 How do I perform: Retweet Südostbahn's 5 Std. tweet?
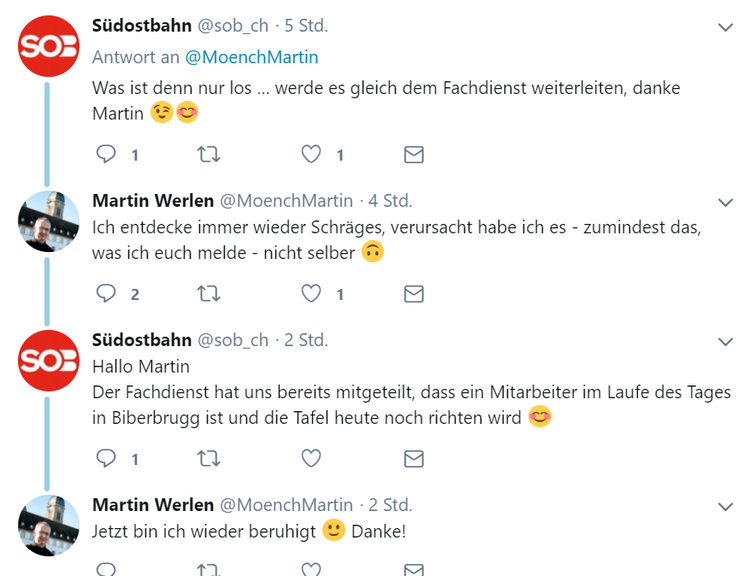[209, 154]
